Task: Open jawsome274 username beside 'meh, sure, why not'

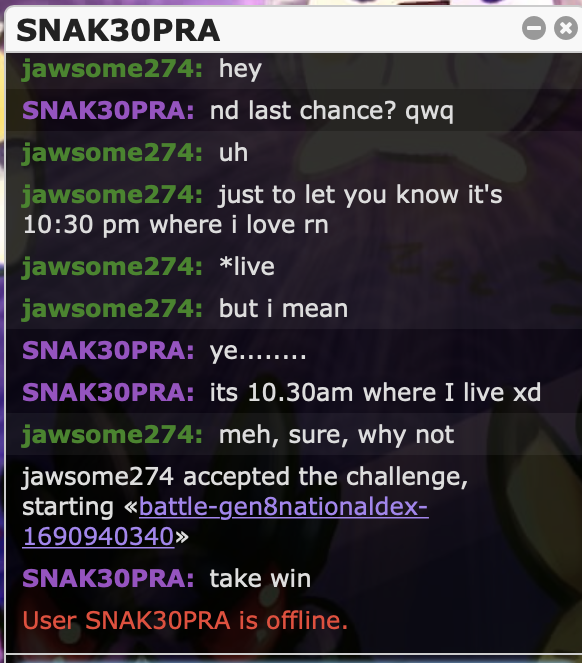Action: pyautogui.click(x=112, y=435)
